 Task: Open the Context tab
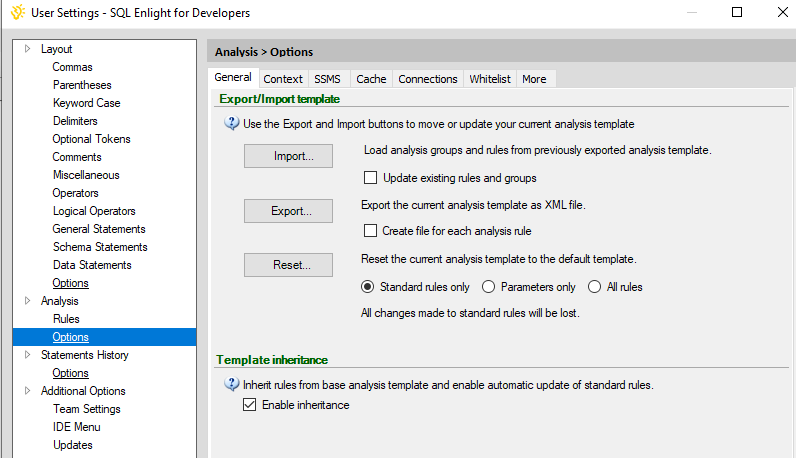click(283, 79)
